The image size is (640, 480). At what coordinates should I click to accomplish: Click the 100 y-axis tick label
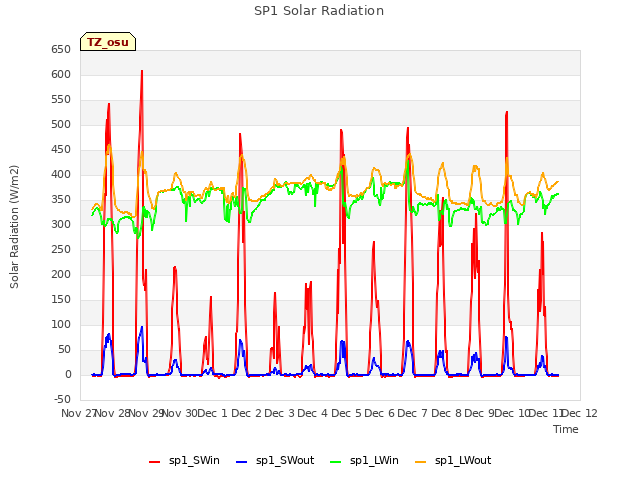pos(61,324)
